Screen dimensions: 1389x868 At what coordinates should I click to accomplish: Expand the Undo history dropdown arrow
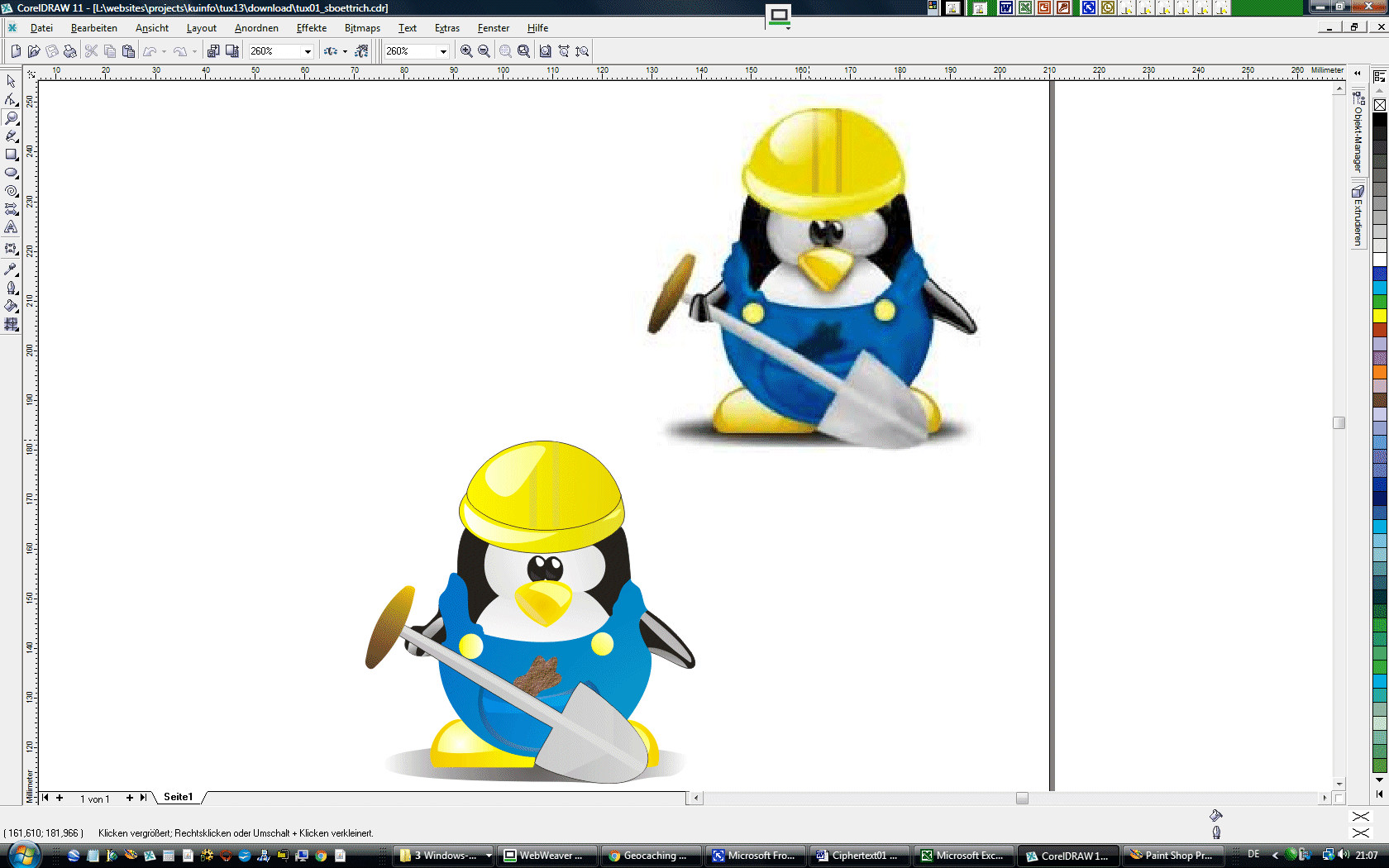click(164, 51)
